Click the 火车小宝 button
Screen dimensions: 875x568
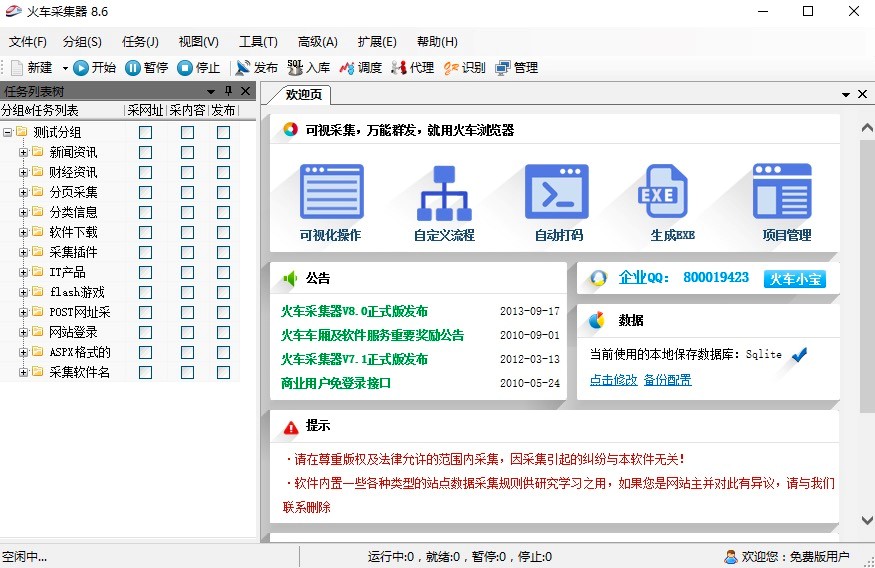coord(795,278)
